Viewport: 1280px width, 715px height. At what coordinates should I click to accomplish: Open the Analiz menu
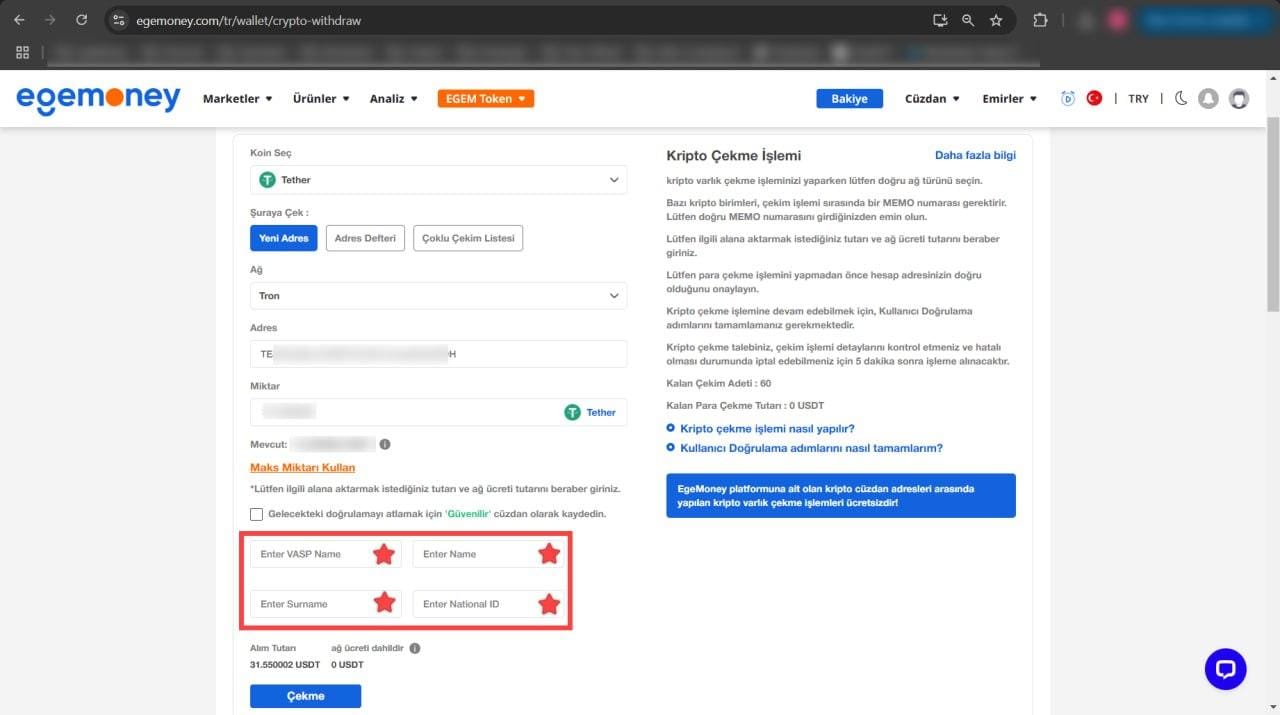pos(394,98)
